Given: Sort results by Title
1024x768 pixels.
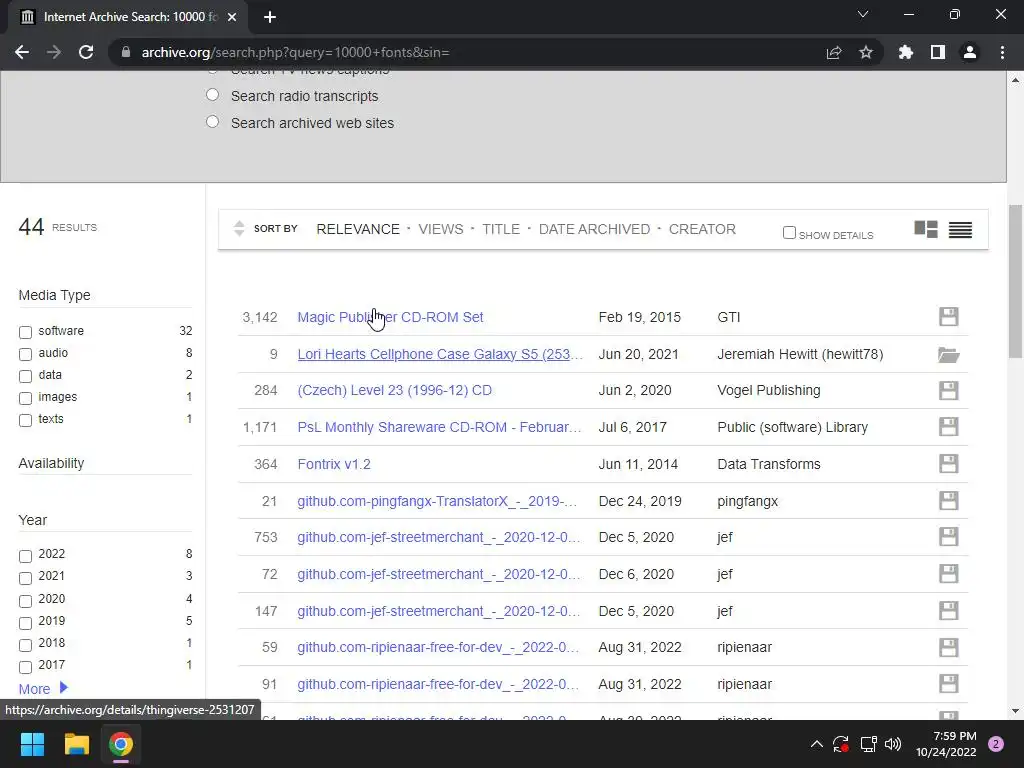Looking at the screenshot, I should tap(501, 229).
